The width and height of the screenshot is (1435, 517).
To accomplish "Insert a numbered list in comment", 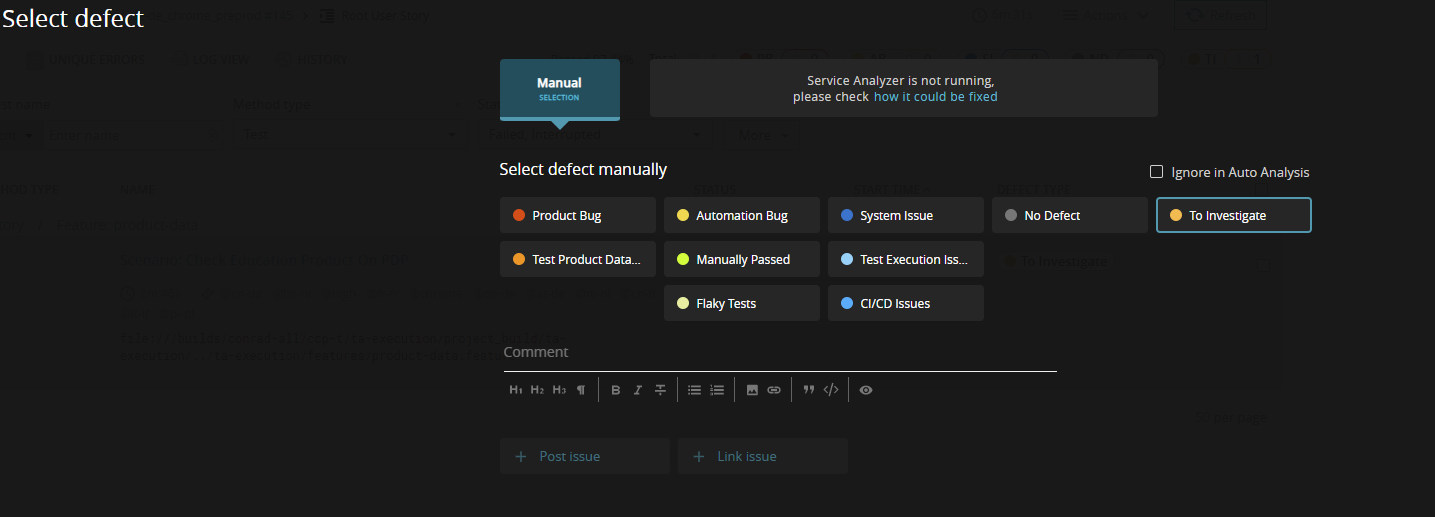I will click(717, 390).
